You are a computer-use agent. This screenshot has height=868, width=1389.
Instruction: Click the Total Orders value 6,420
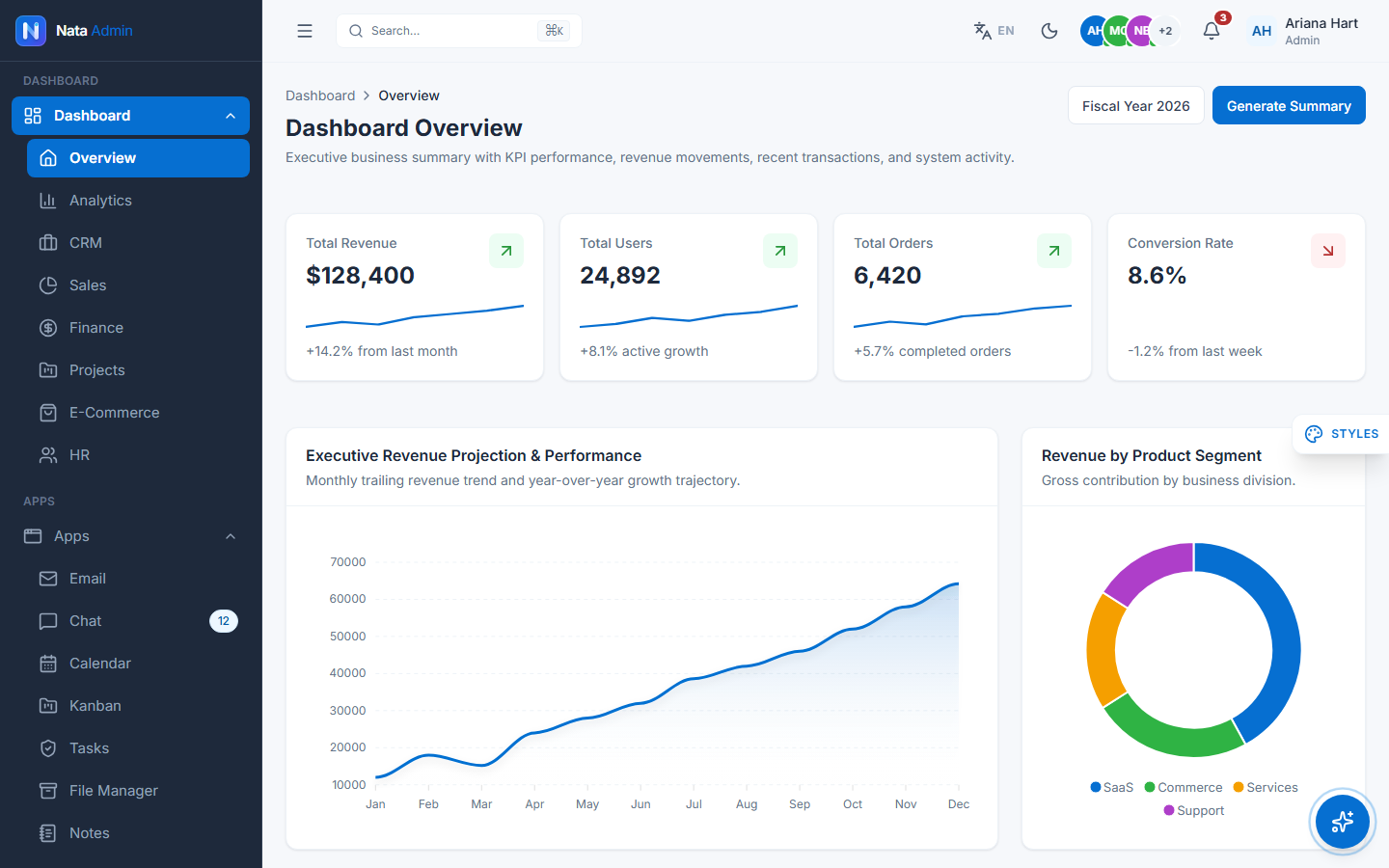[887, 276]
